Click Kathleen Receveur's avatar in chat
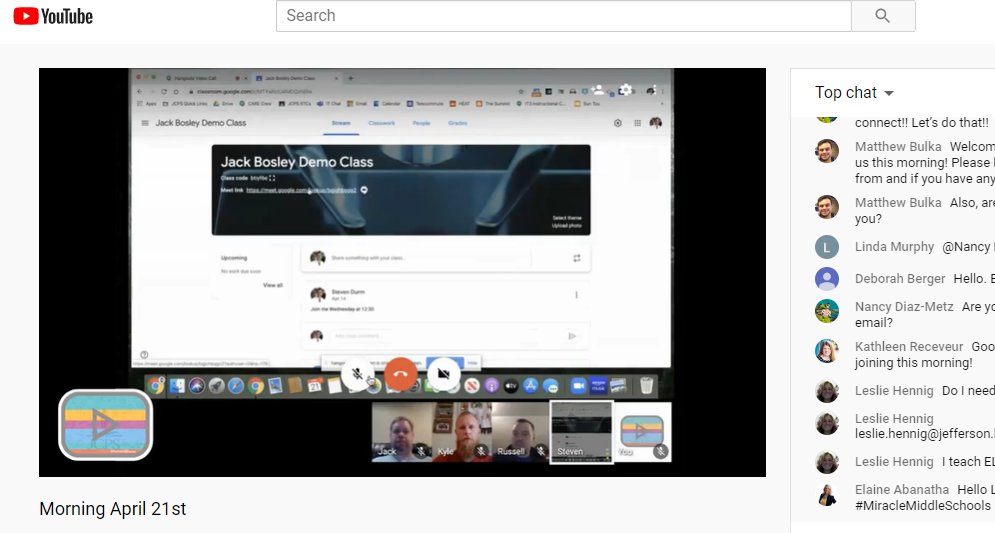 827,351
